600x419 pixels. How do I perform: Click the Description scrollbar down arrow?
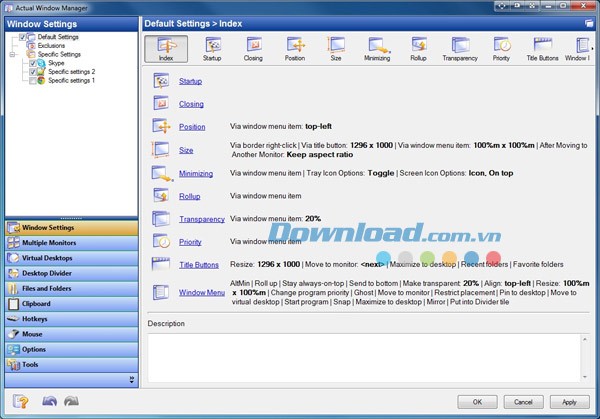pos(585,377)
